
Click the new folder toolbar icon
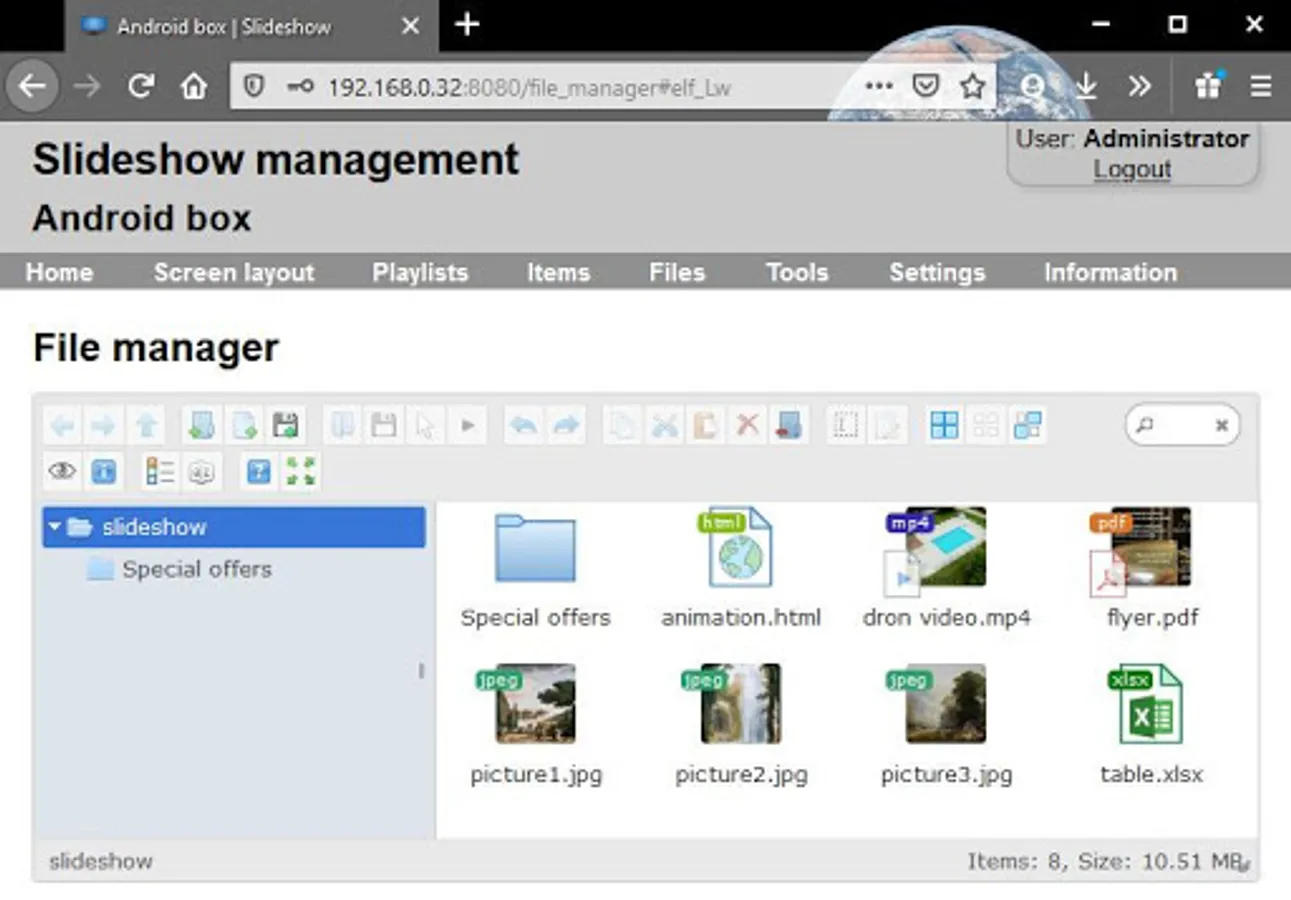(202, 426)
